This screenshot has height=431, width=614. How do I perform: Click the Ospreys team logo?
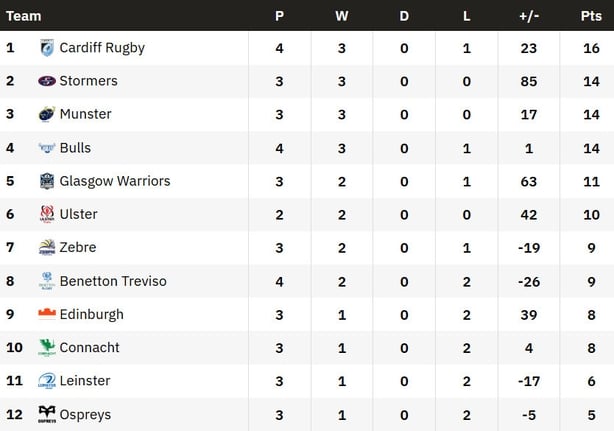(x=46, y=414)
